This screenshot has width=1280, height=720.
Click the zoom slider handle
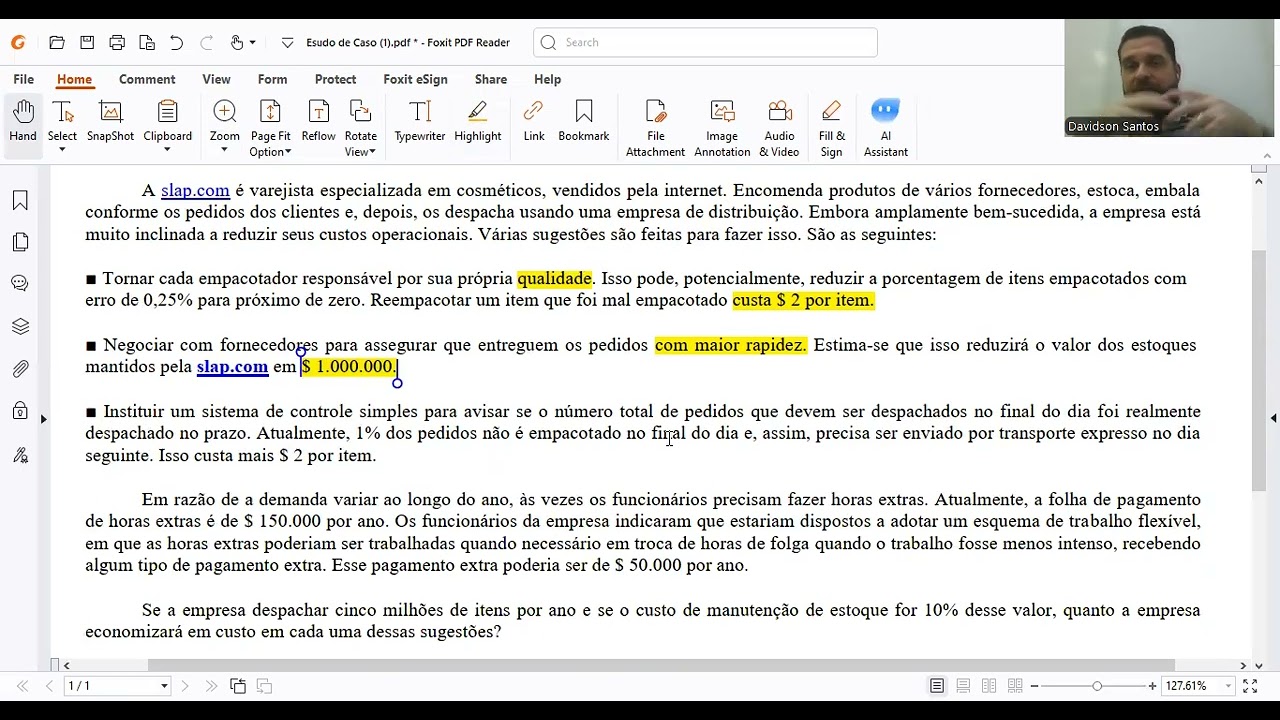click(1097, 686)
